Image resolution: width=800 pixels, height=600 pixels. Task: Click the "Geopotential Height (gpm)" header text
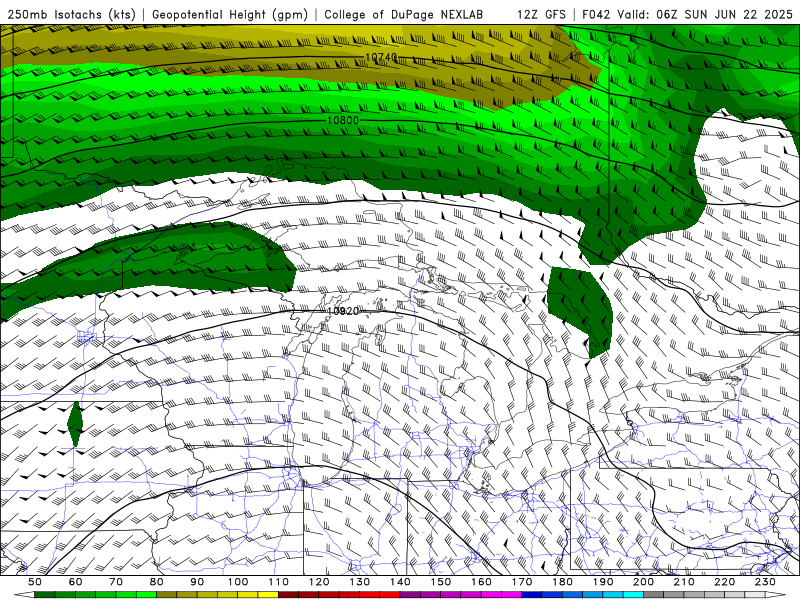click(230, 15)
